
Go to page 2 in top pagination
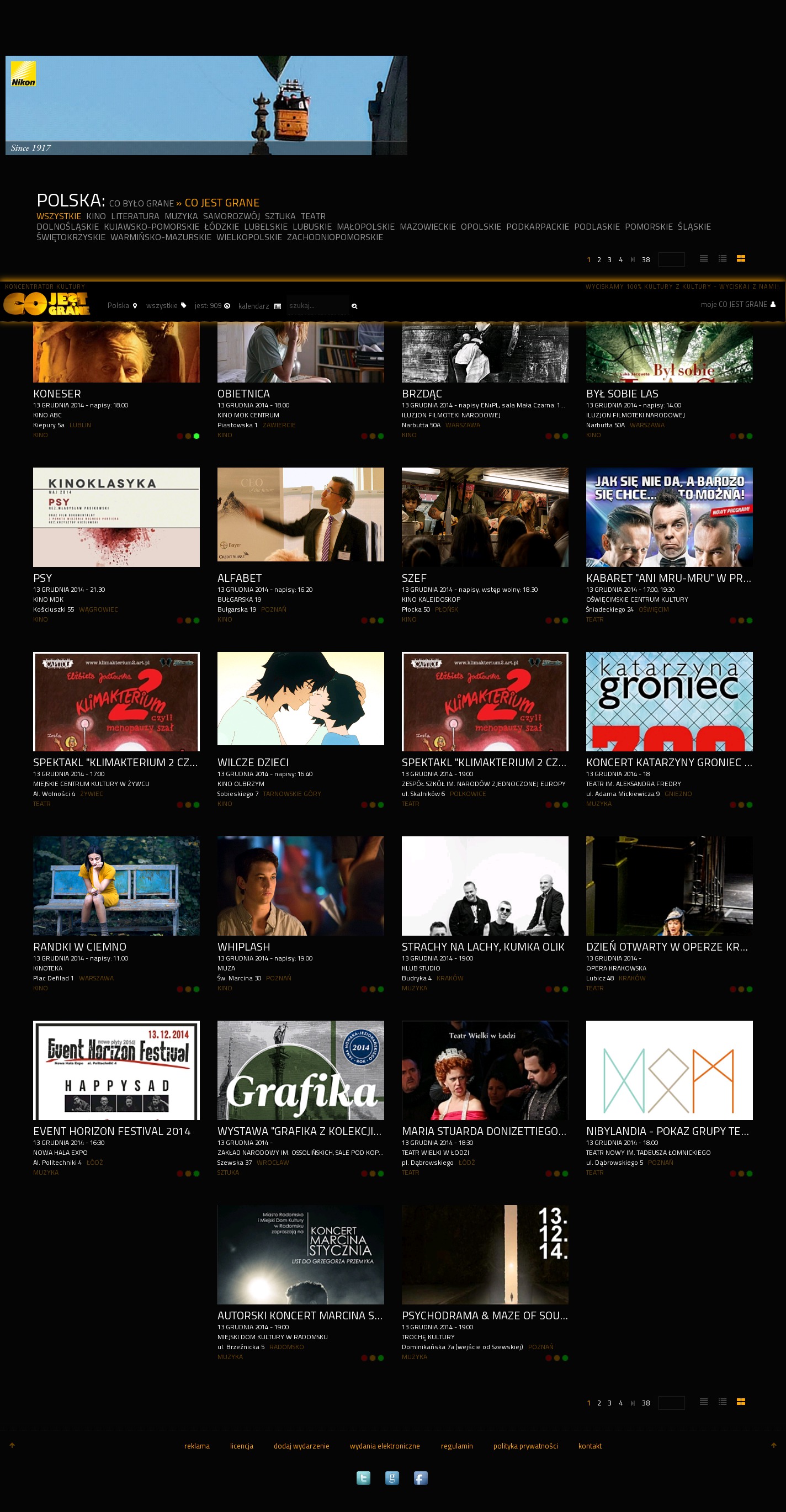599,259
